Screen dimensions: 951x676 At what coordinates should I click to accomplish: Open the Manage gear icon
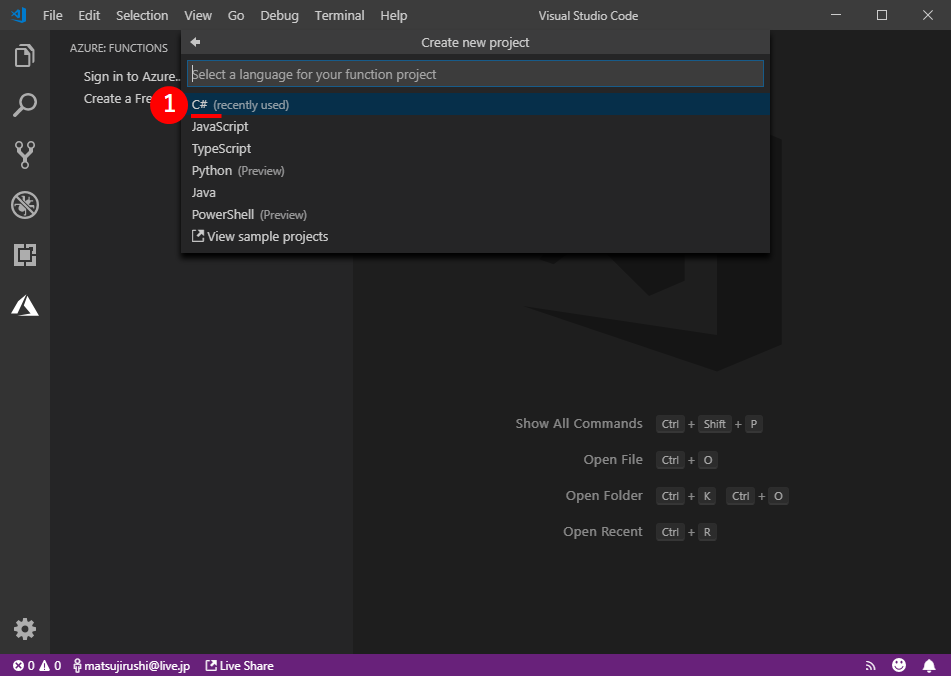(x=25, y=629)
